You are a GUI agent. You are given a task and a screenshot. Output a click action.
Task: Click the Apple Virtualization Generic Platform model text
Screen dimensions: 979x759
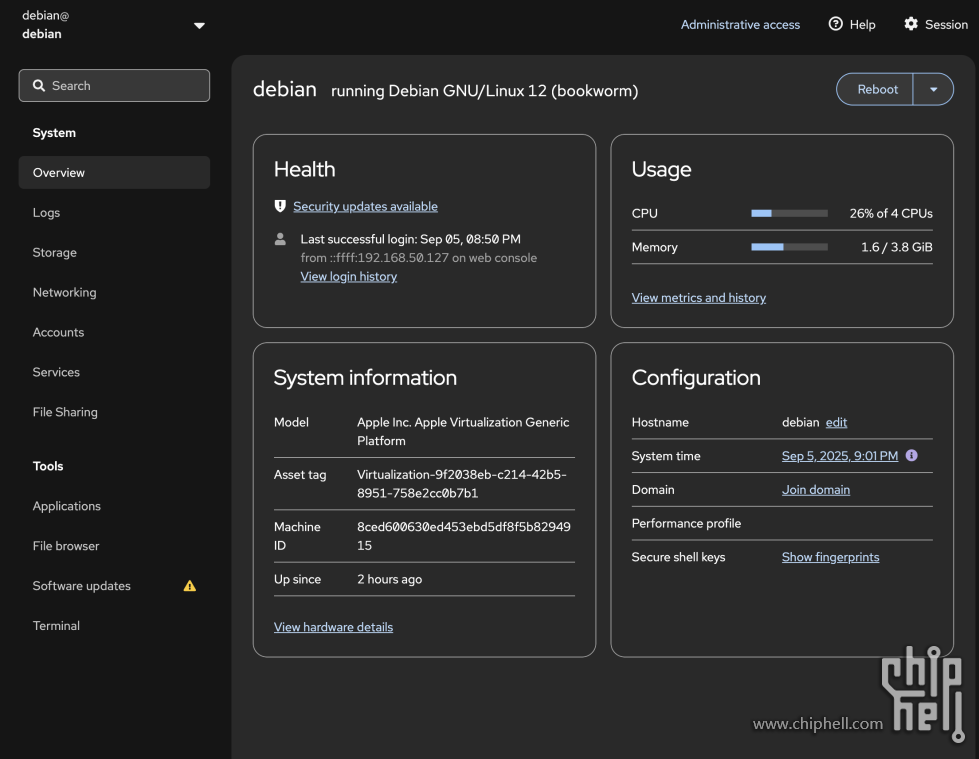point(463,431)
